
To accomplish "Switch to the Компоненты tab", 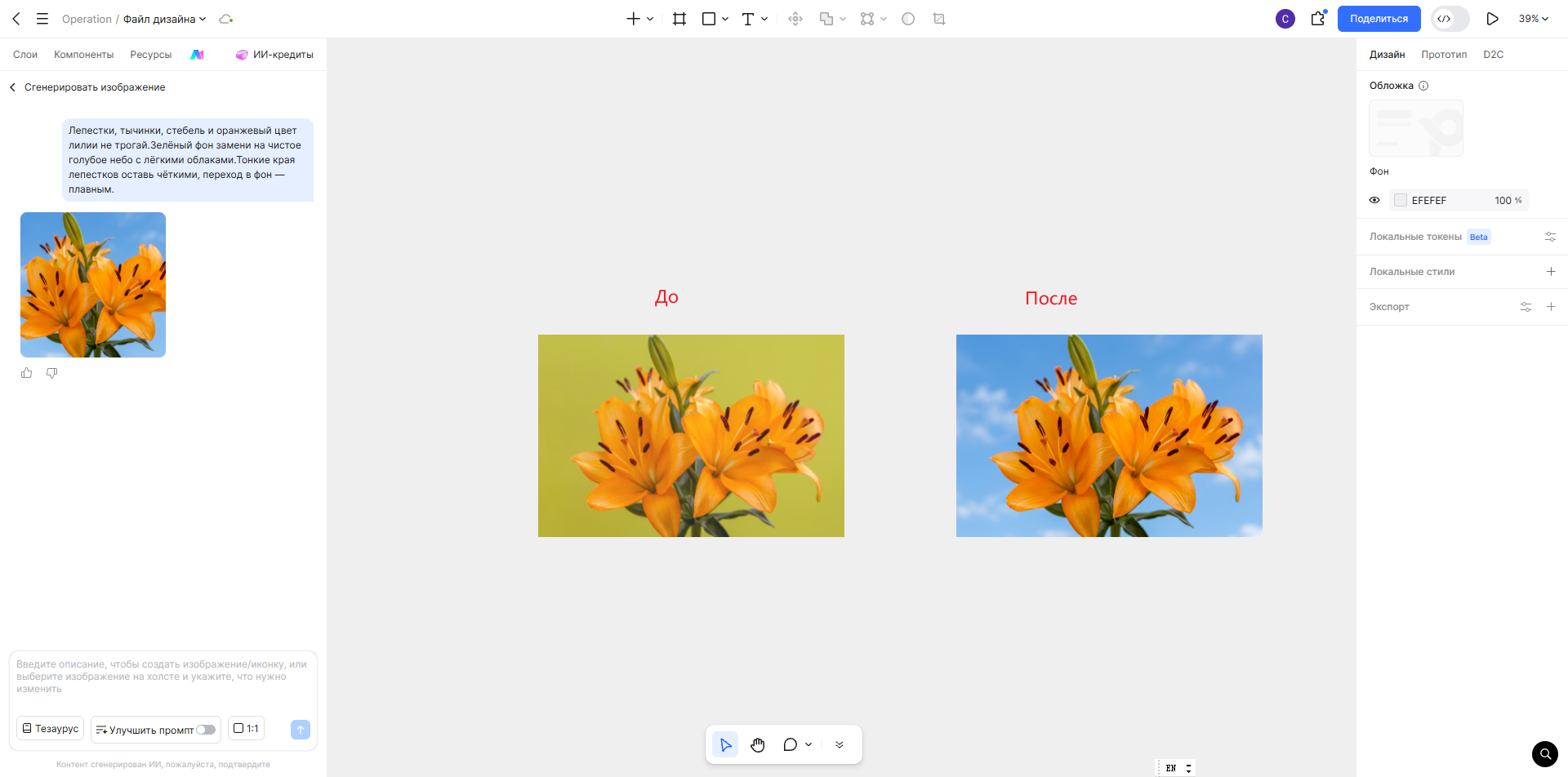I will click(x=84, y=55).
